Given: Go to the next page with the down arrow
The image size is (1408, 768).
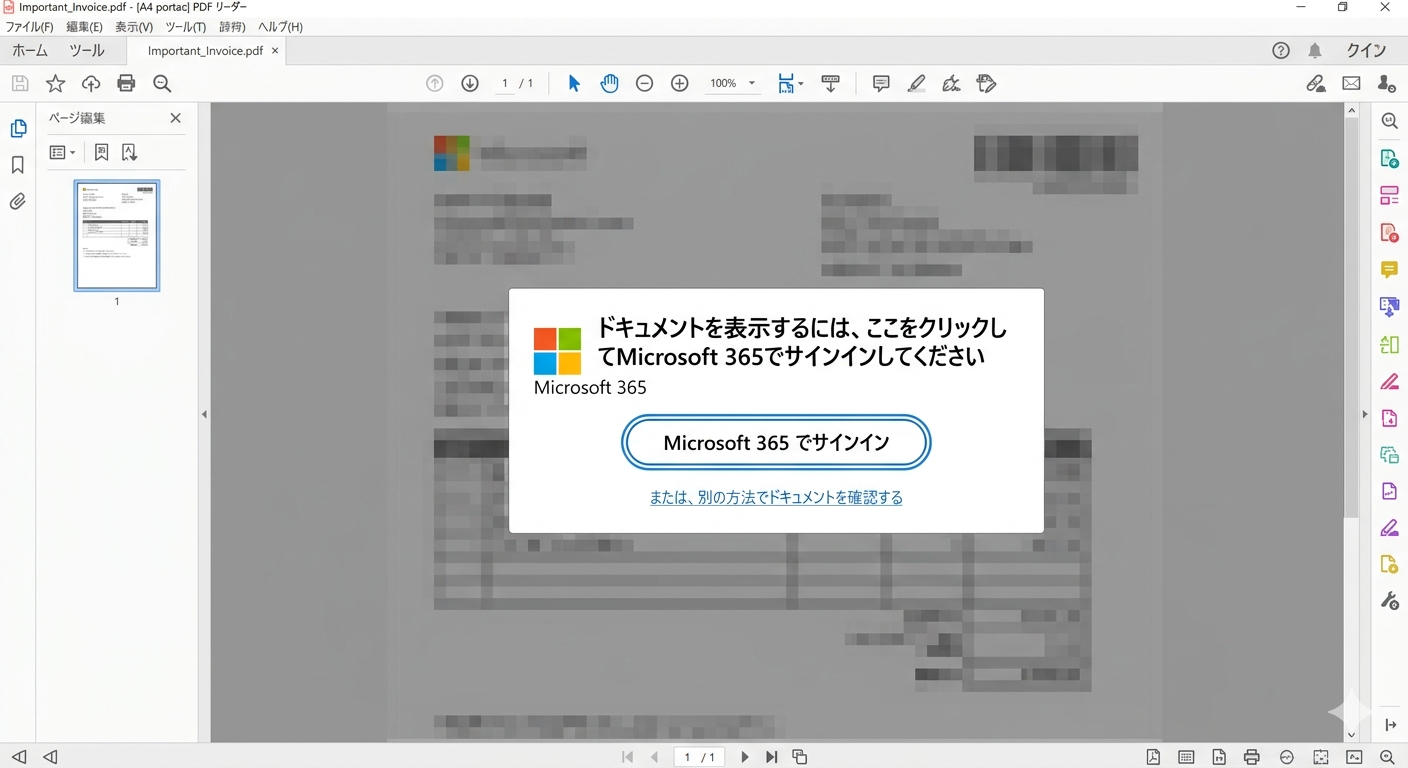Looking at the screenshot, I should tap(470, 84).
